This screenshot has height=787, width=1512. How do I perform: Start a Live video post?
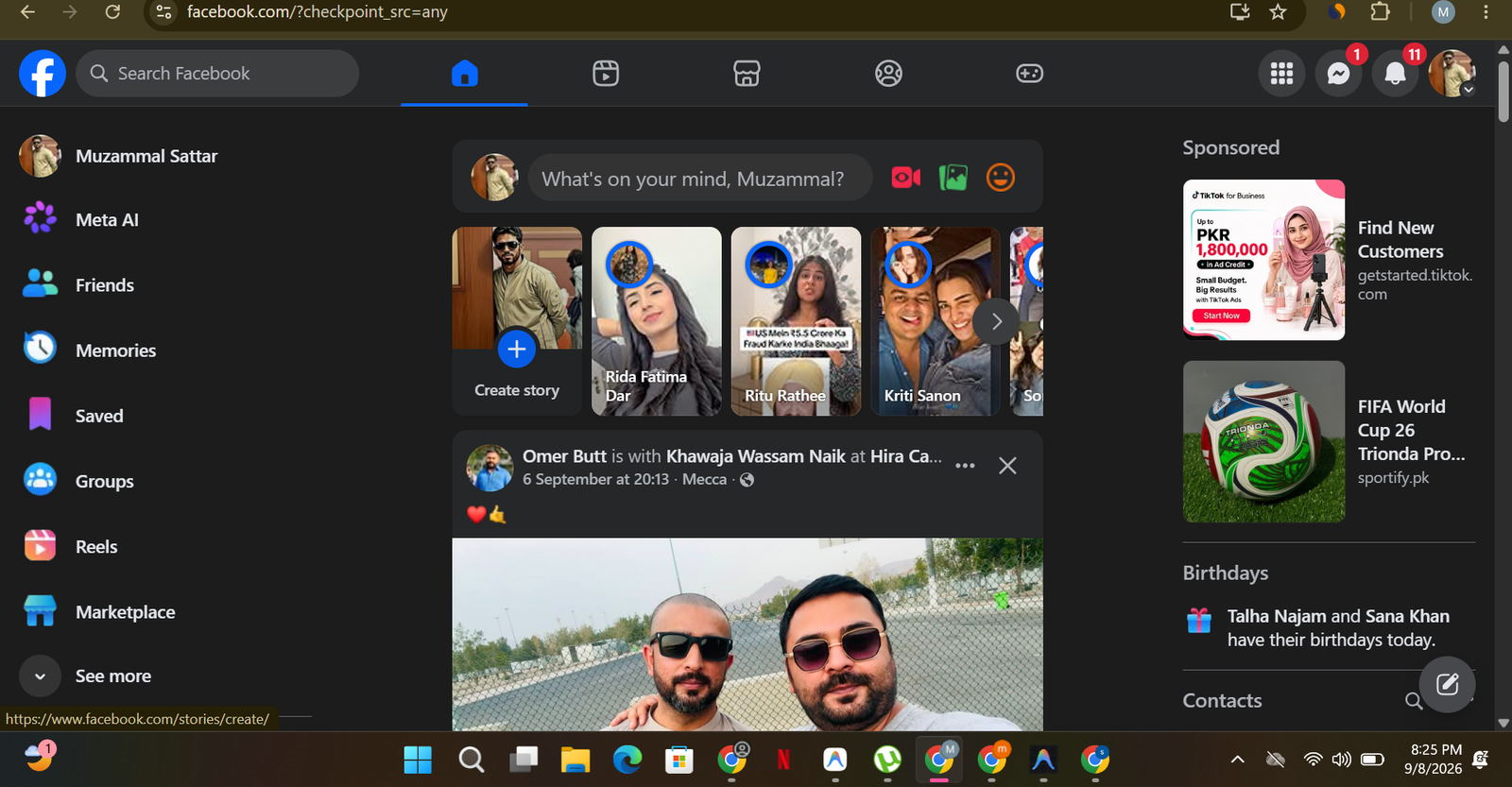click(905, 178)
